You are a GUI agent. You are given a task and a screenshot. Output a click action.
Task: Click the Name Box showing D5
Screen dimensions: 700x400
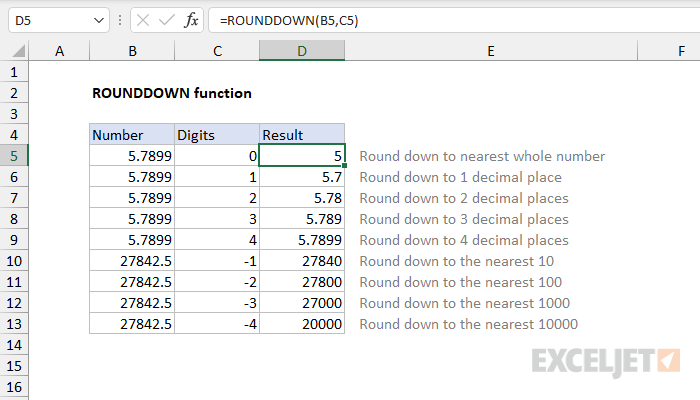58,21
